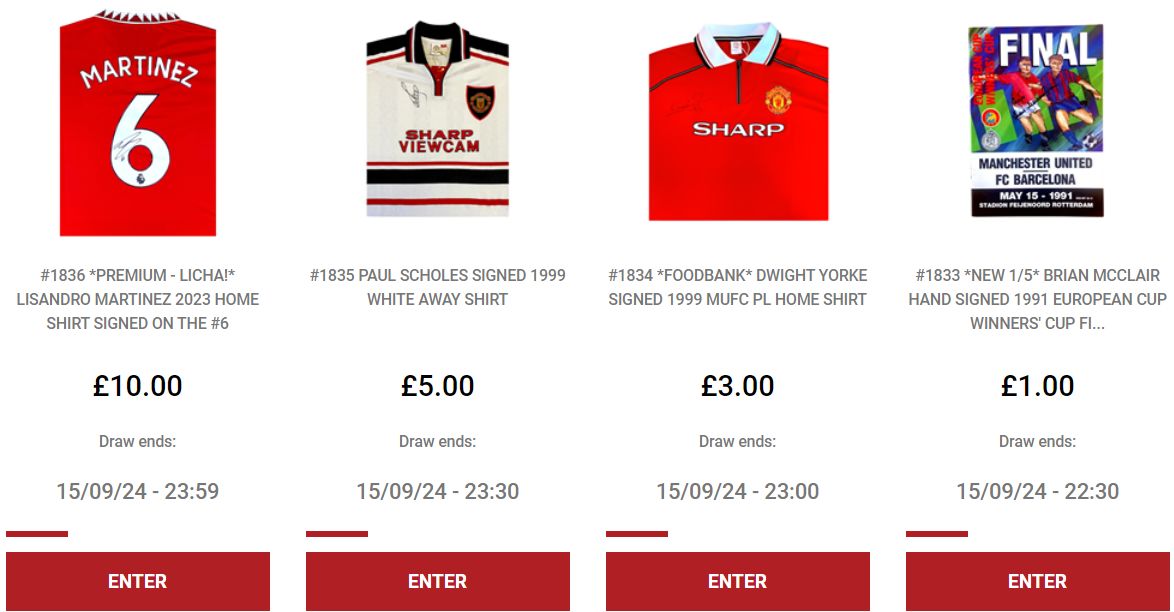Click the £5.00 price text
Screen dimensions: 1174x612
(437, 386)
